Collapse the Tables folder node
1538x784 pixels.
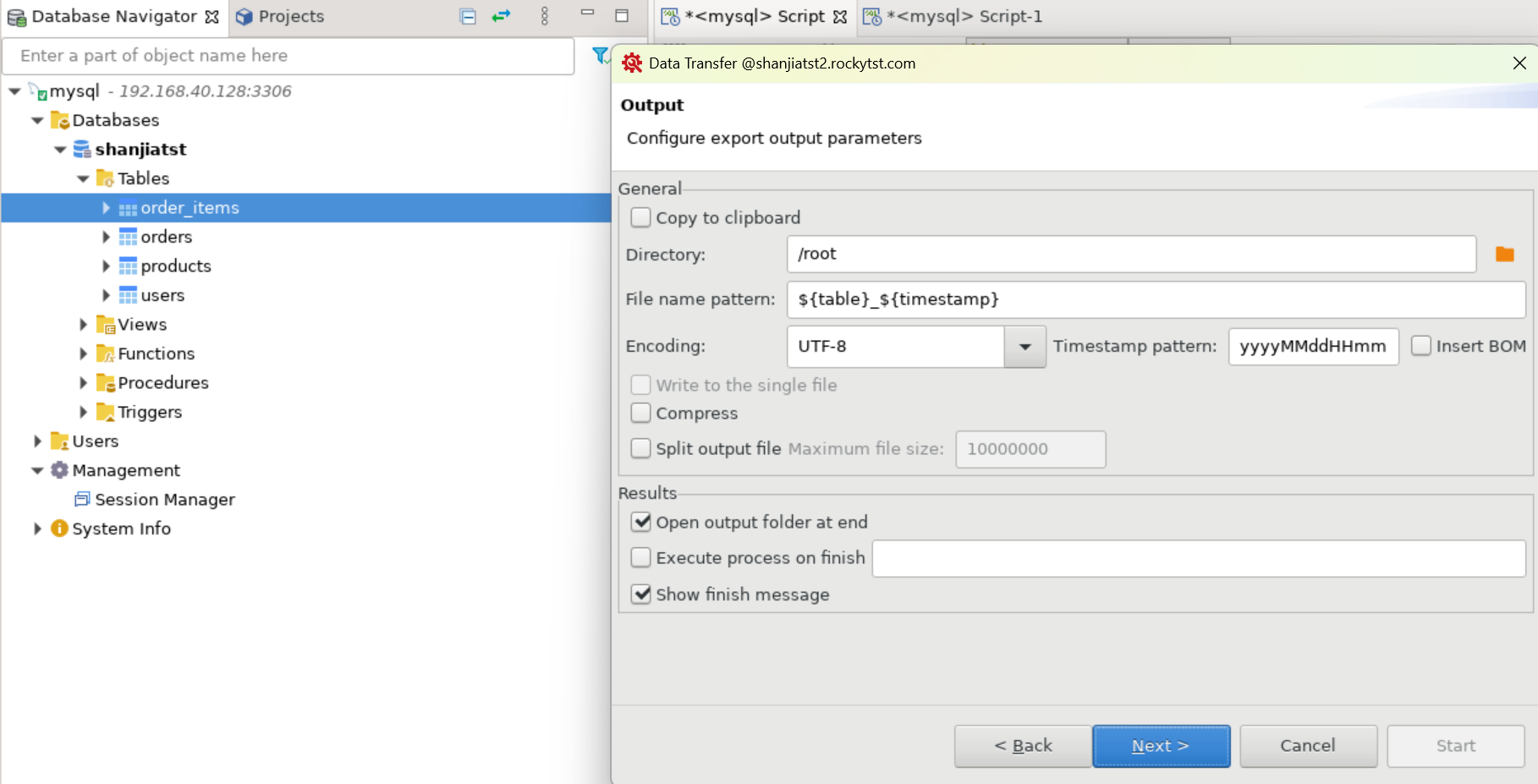point(83,178)
